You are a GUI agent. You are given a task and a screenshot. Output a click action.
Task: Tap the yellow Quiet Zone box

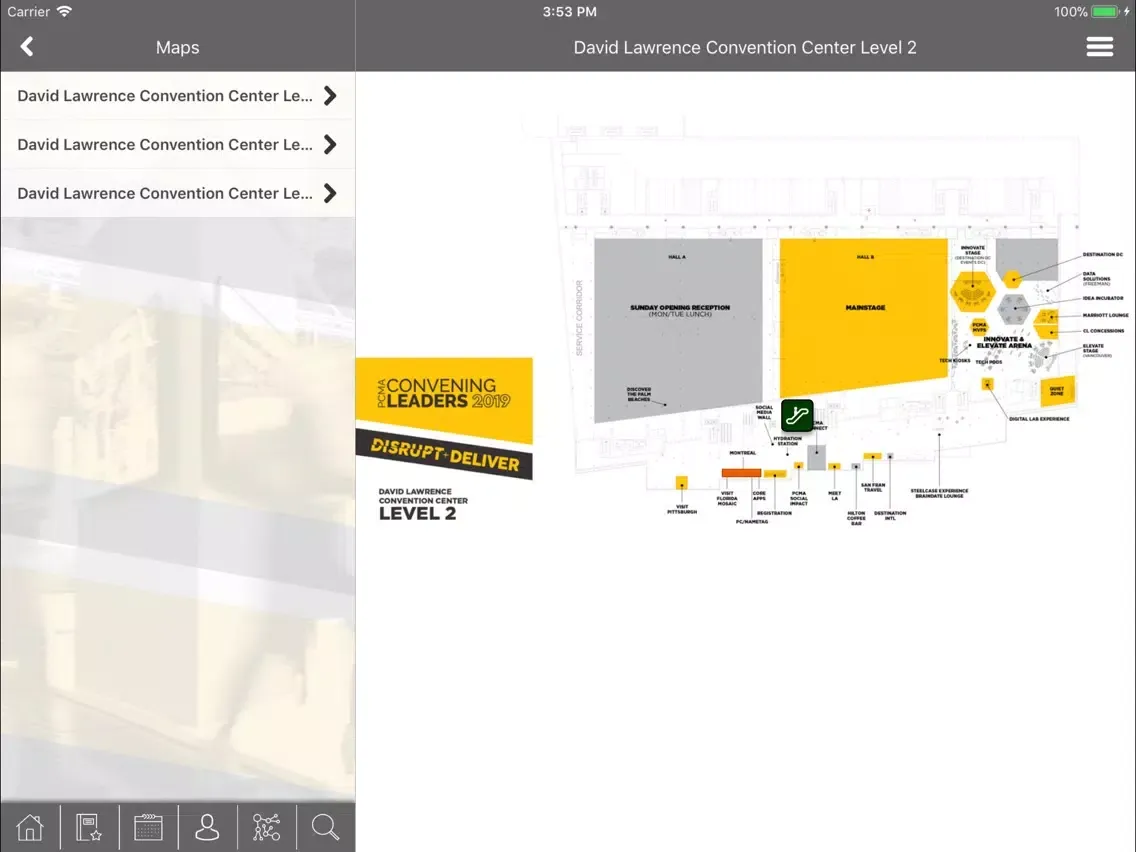coord(1057,391)
